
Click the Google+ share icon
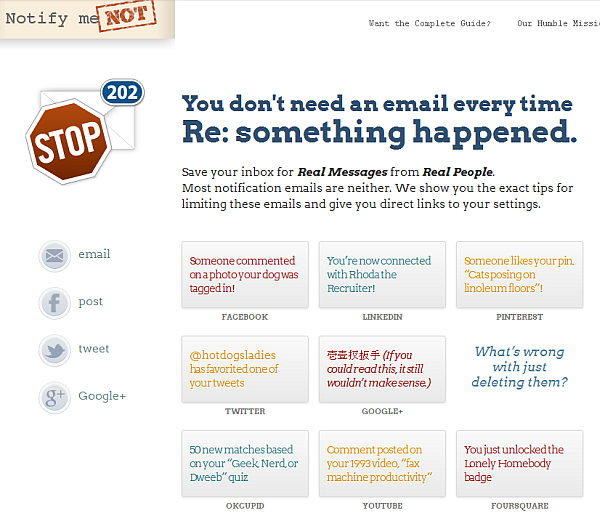coord(54,397)
